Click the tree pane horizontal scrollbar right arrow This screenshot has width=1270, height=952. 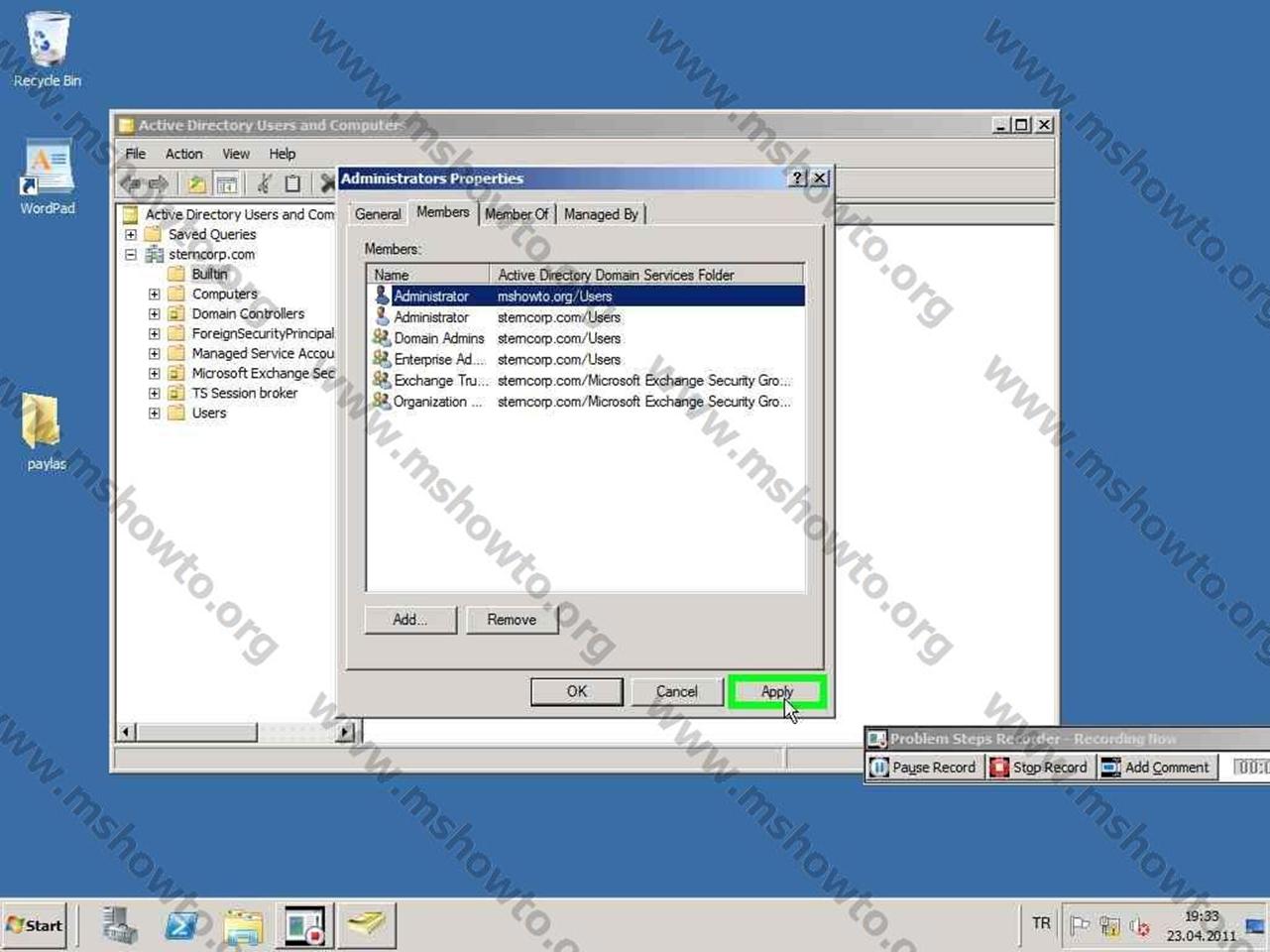pyautogui.click(x=345, y=733)
